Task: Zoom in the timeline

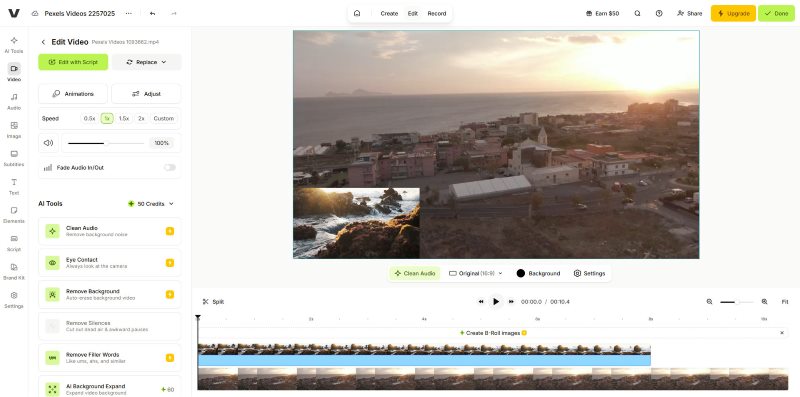Action: [764, 302]
